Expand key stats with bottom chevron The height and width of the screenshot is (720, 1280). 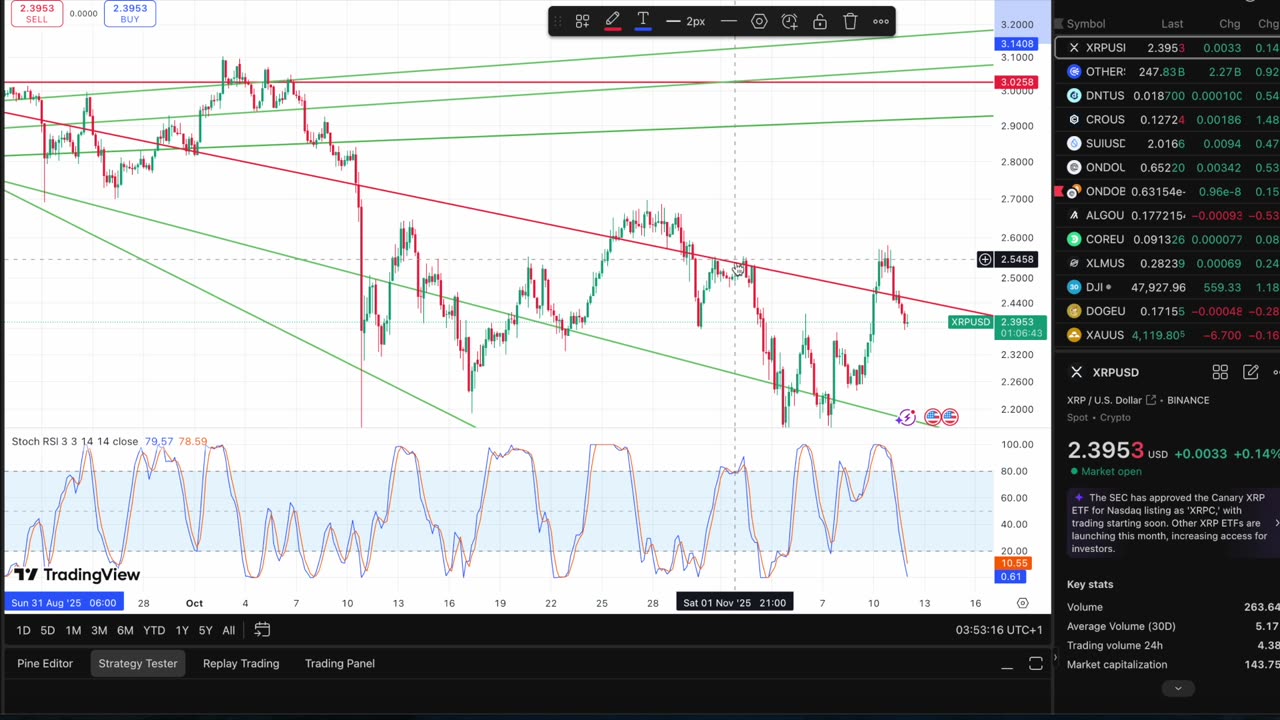pyautogui.click(x=1178, y=688)
